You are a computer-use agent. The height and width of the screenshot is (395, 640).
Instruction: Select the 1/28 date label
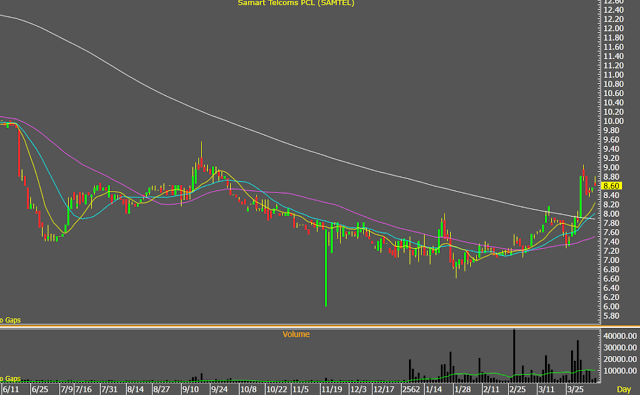click(x=462, y=389)
